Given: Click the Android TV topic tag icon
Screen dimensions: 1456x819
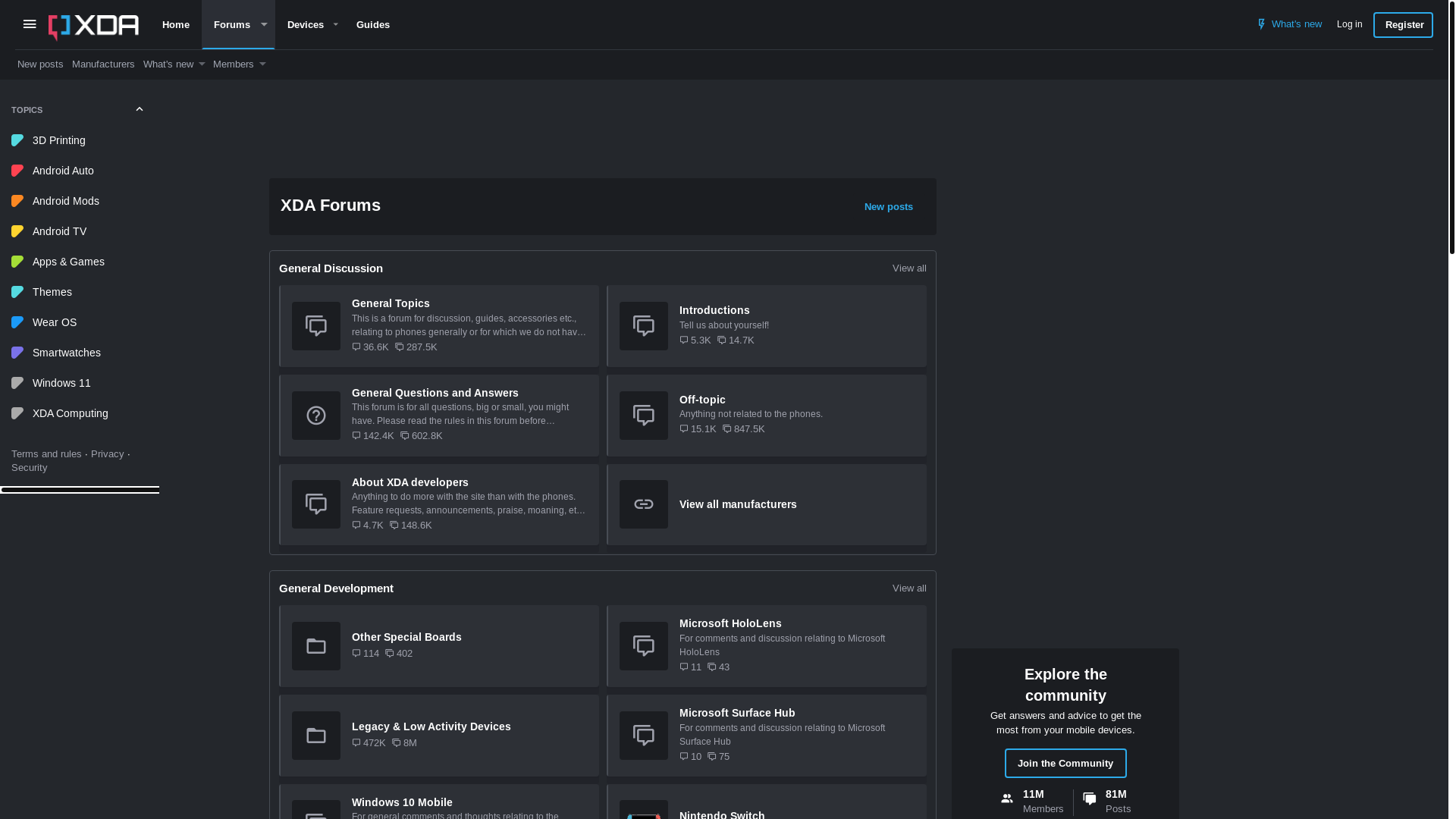Looking at the screenshot, I should click(x=17, y=231).
